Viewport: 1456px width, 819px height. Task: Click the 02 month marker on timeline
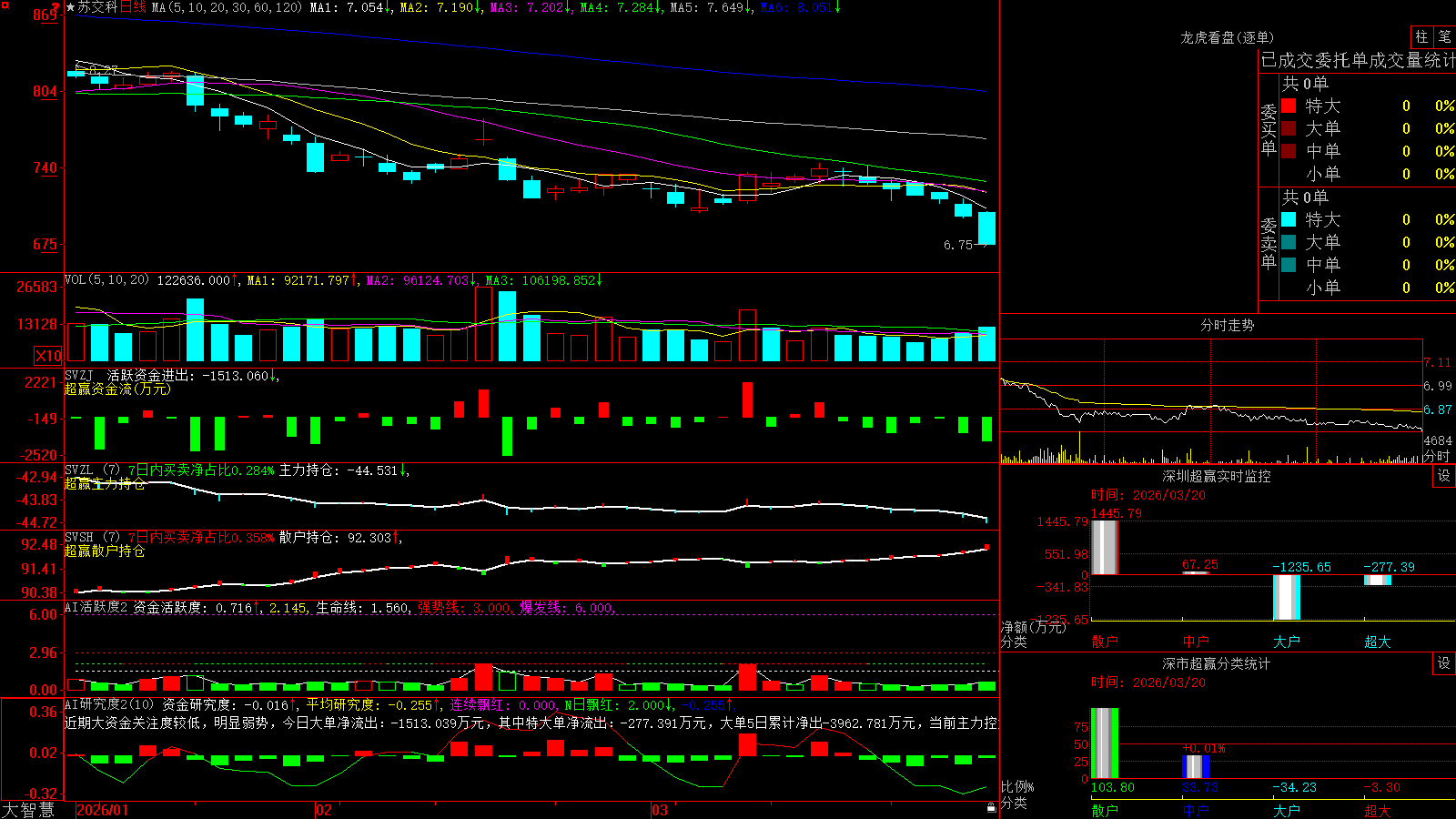[324, 810]
